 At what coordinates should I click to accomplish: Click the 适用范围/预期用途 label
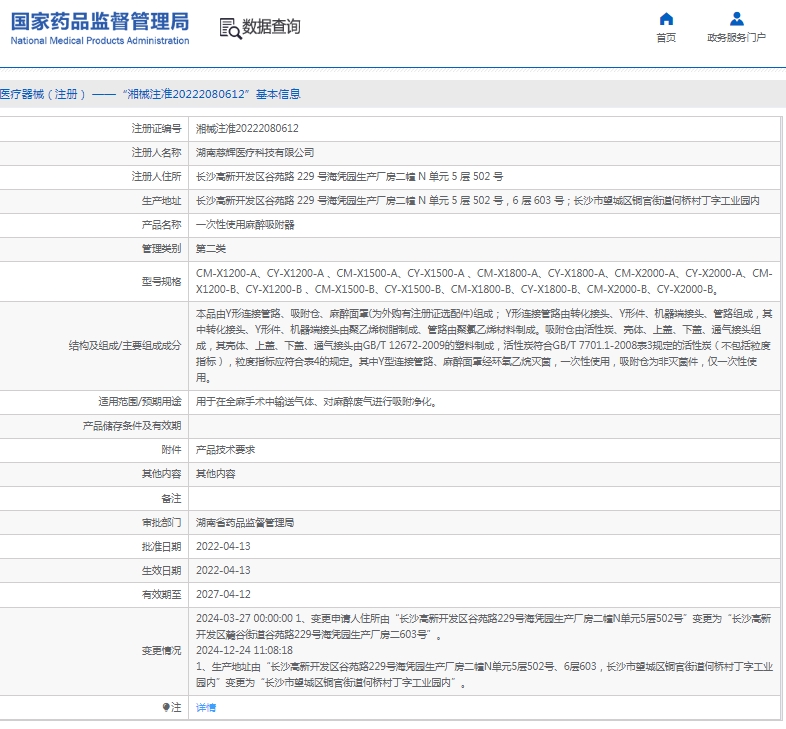point(140,402)
